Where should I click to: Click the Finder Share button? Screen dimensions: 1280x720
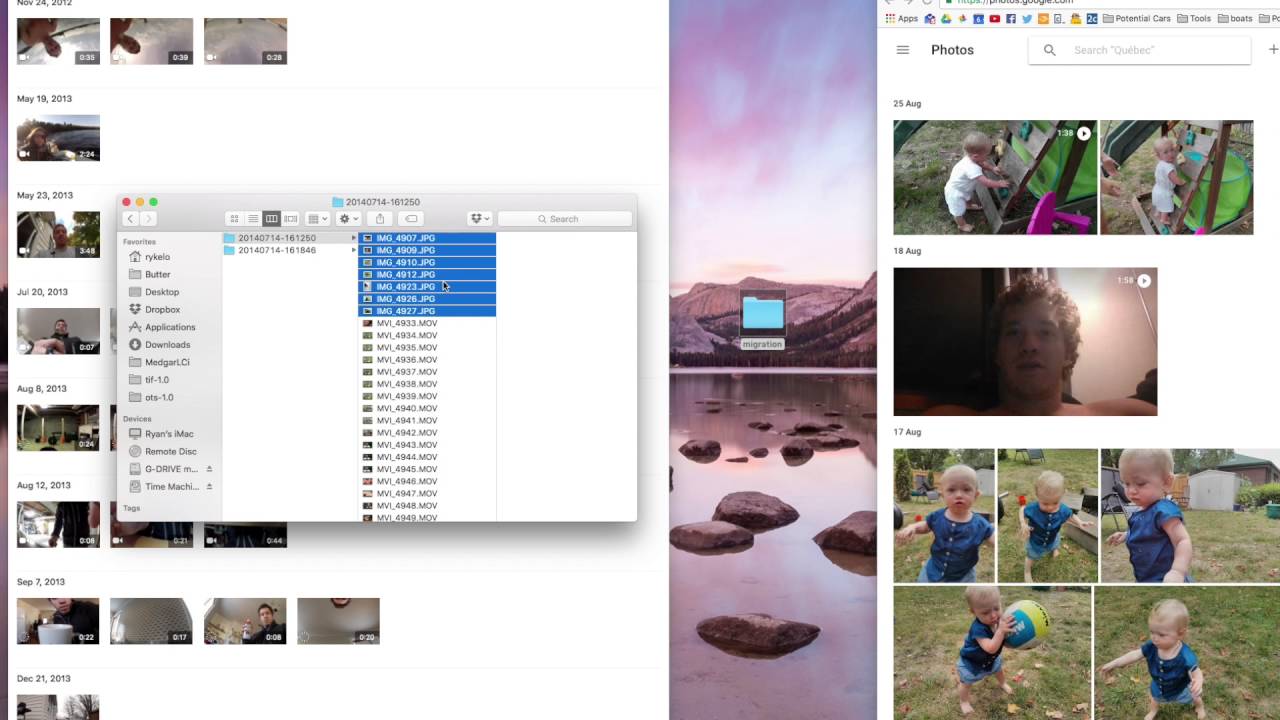[380, 219]
